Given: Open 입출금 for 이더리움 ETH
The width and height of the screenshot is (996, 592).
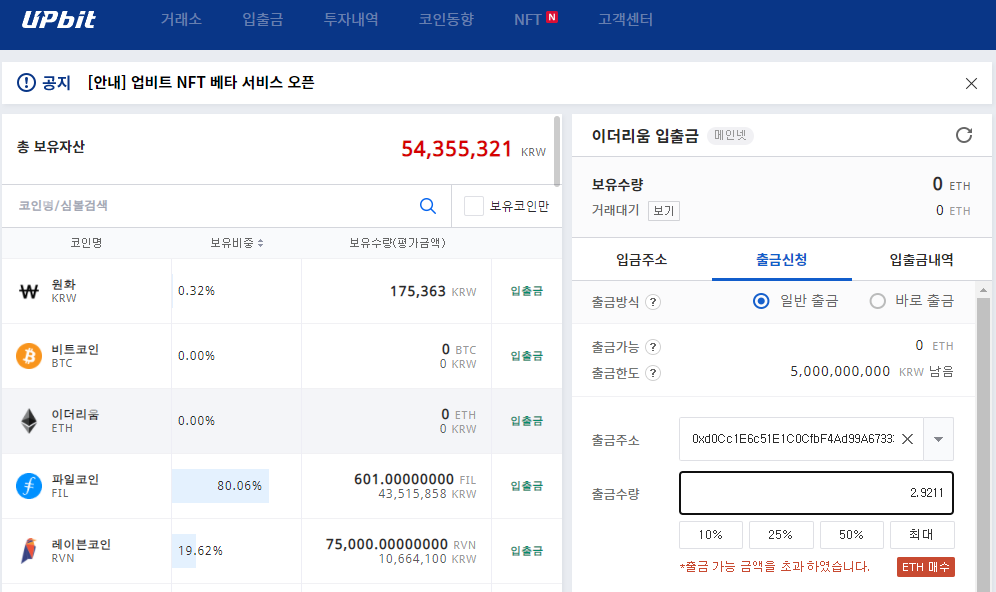Looking at the screenshot, I should (527, 420).
